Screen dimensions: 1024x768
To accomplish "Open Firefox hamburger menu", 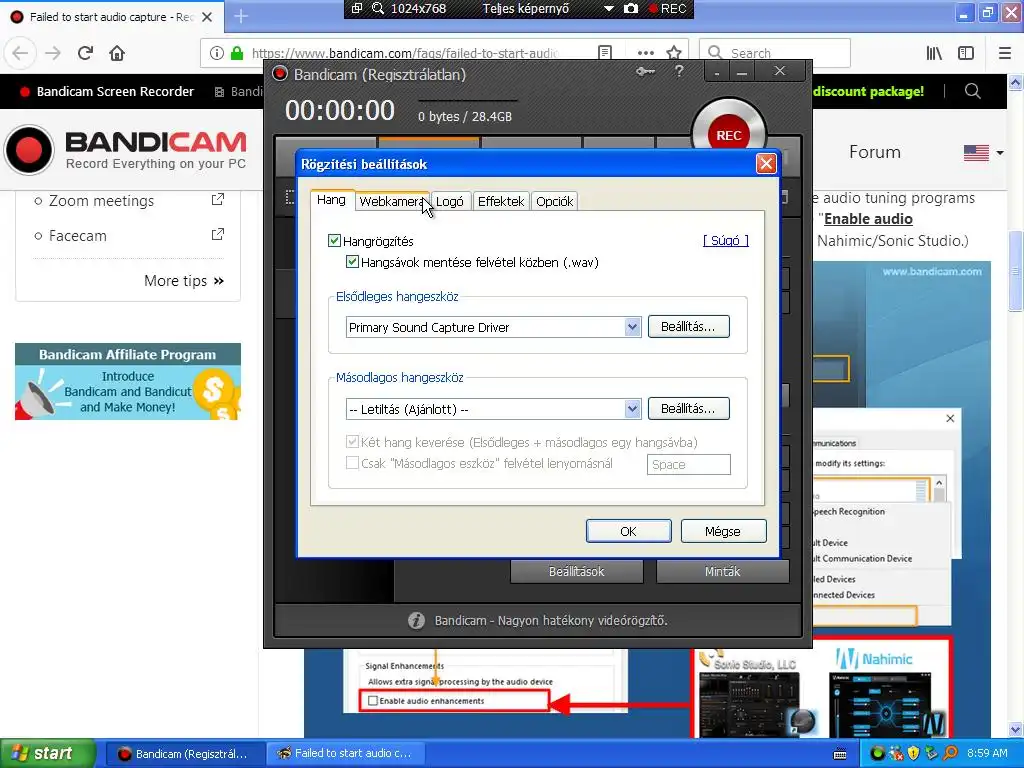I will (1005, 53).
